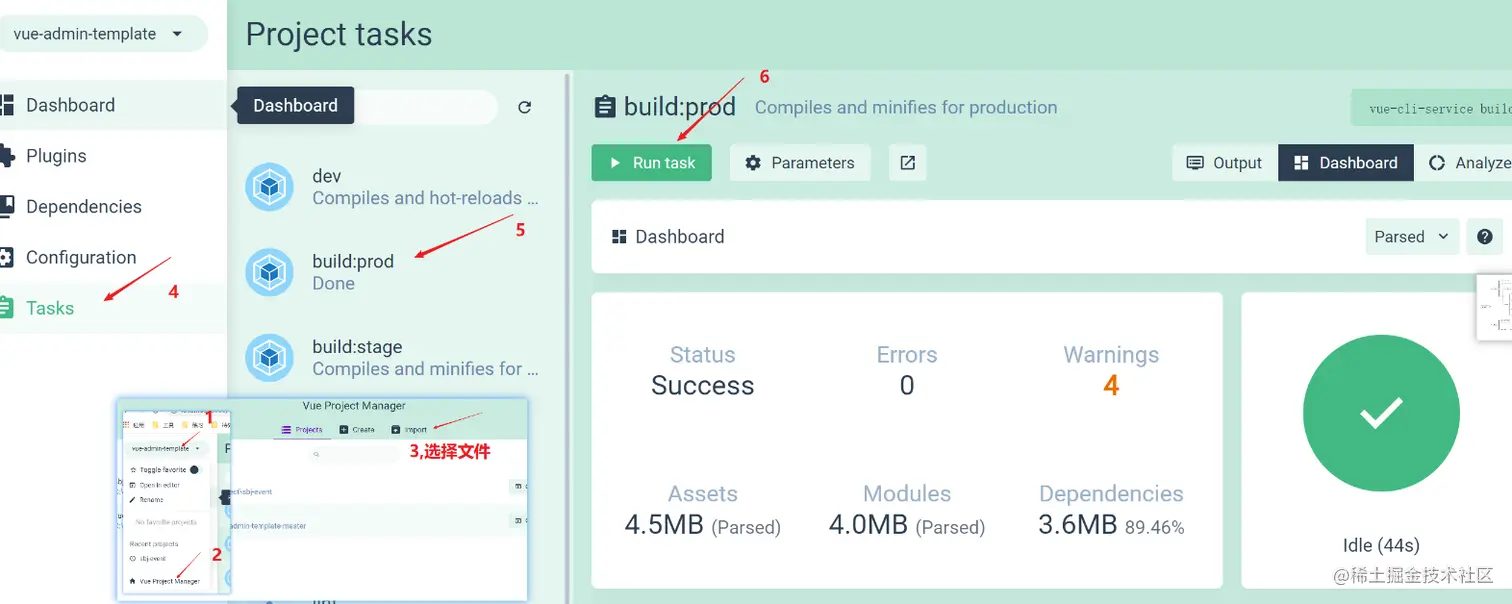Open the Configuration page

pos(113,257)
